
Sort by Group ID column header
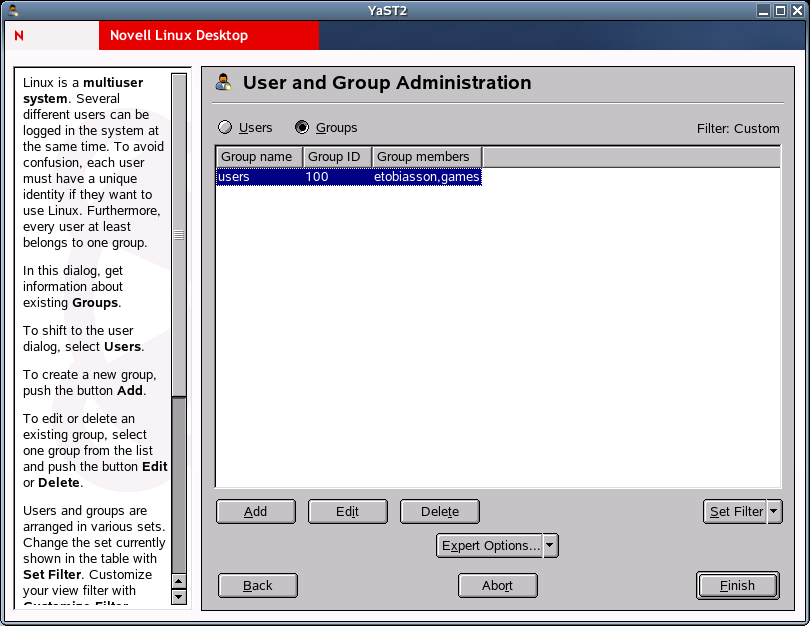coord(337,156)
